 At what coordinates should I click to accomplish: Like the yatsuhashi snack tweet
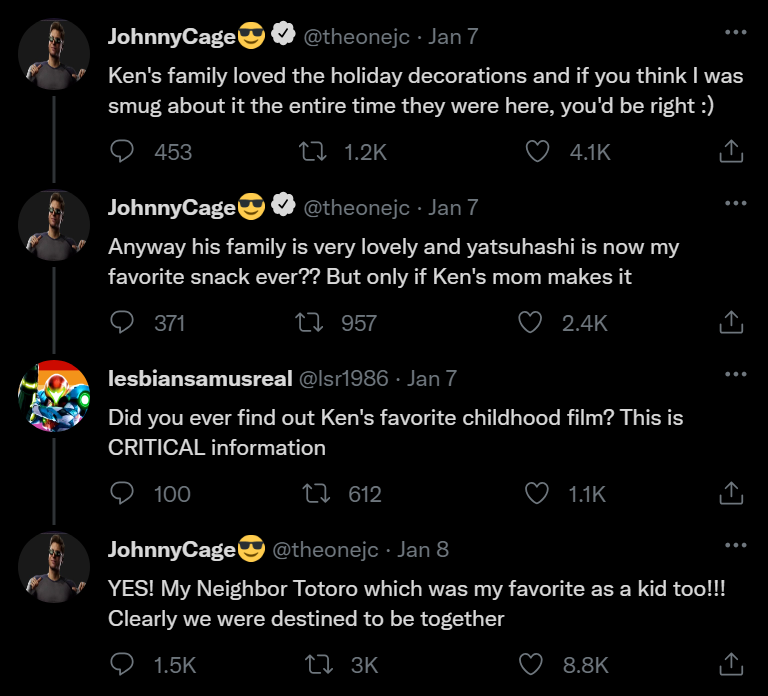(x=531, y=323)
